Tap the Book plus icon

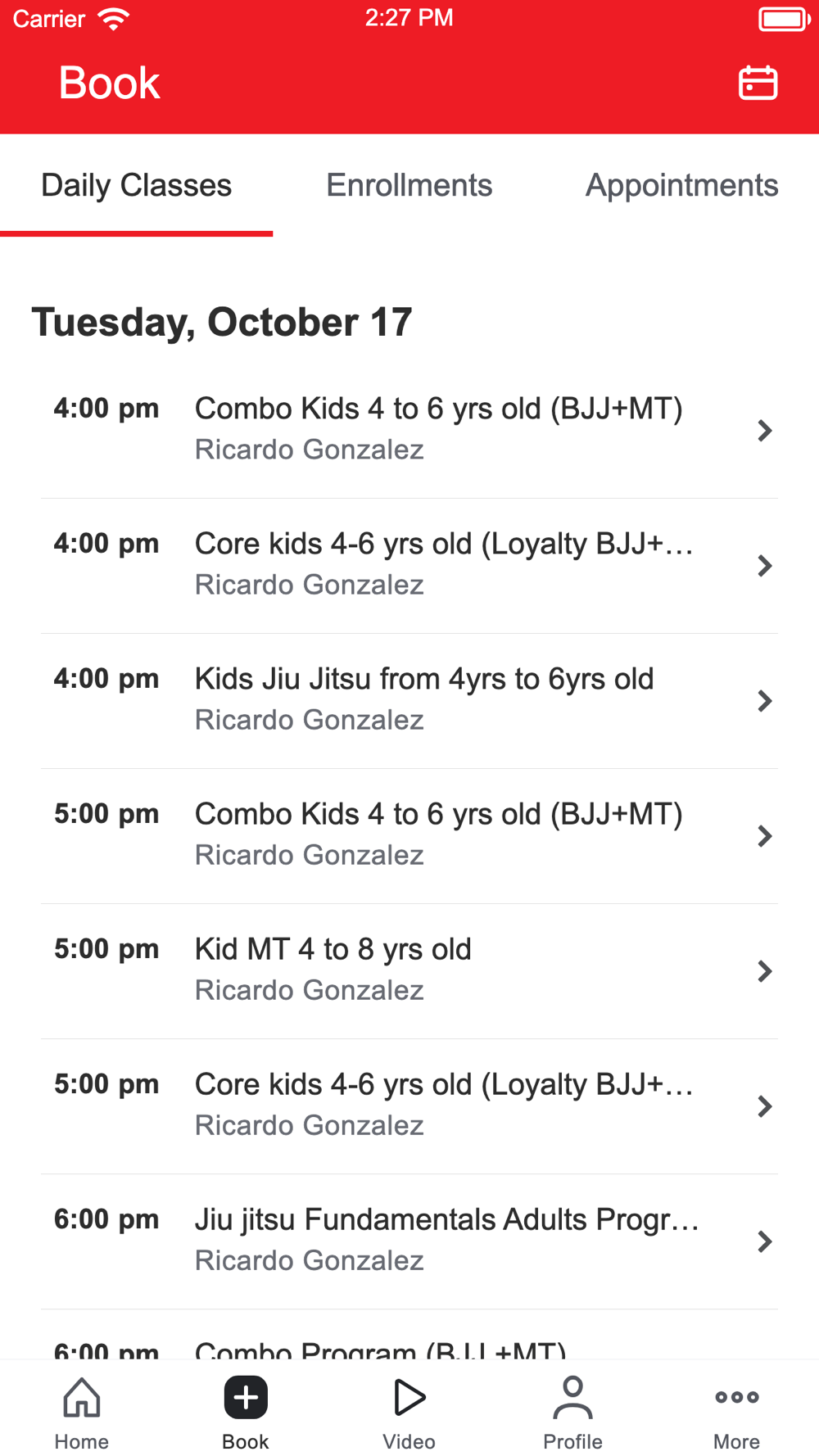coord(246,1397)
